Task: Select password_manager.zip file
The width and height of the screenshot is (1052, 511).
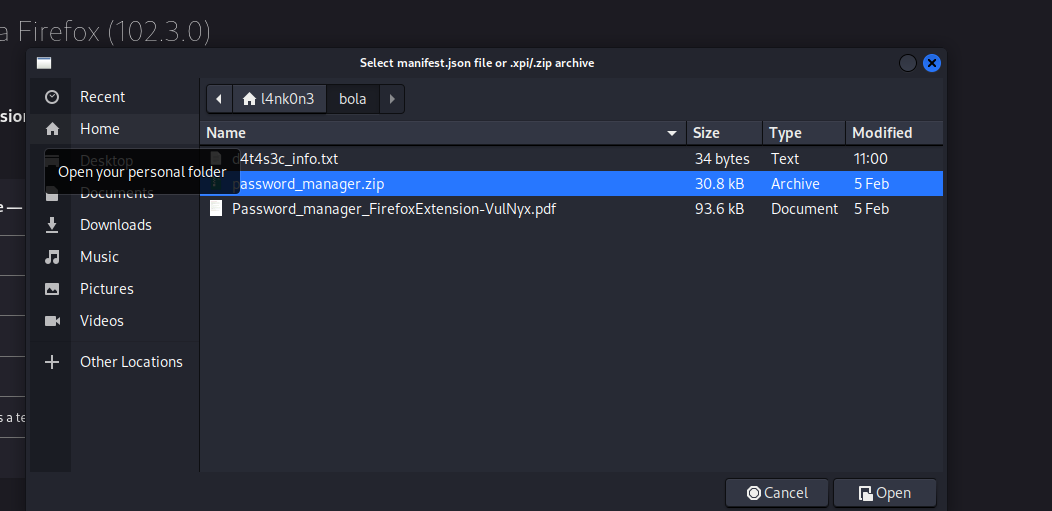Action: tap(308, 184)
